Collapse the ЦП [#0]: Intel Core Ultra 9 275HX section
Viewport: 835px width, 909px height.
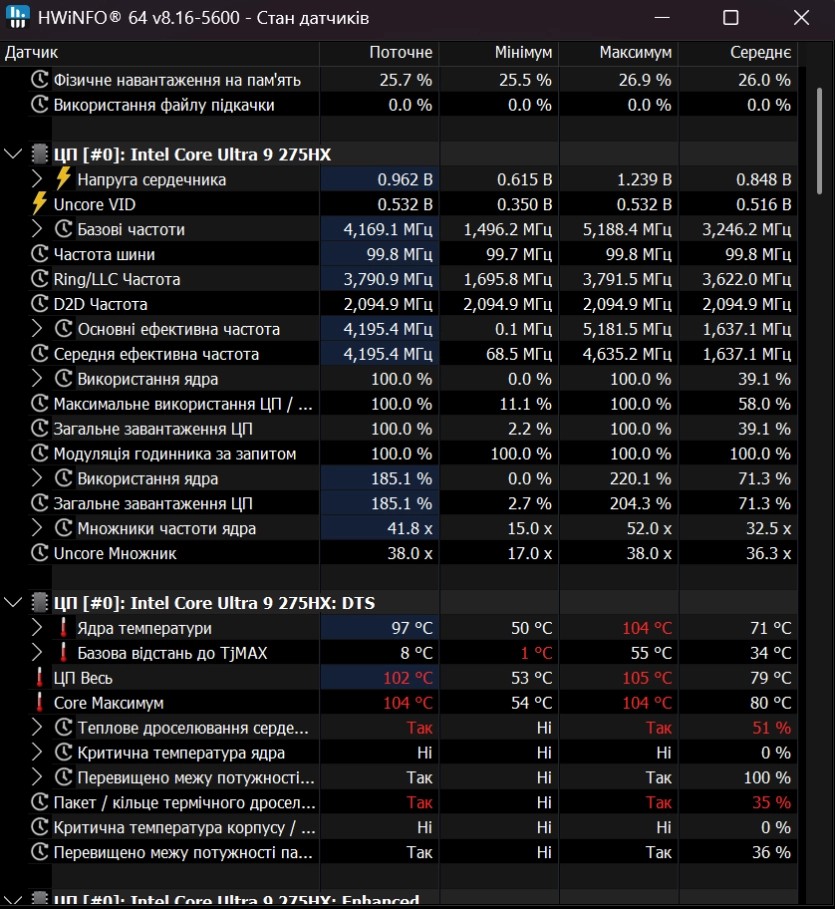(13, 154)
